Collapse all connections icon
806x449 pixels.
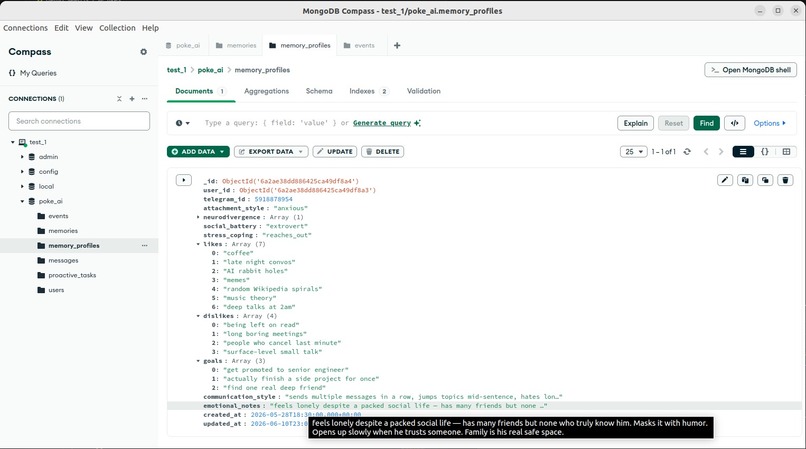119,99
